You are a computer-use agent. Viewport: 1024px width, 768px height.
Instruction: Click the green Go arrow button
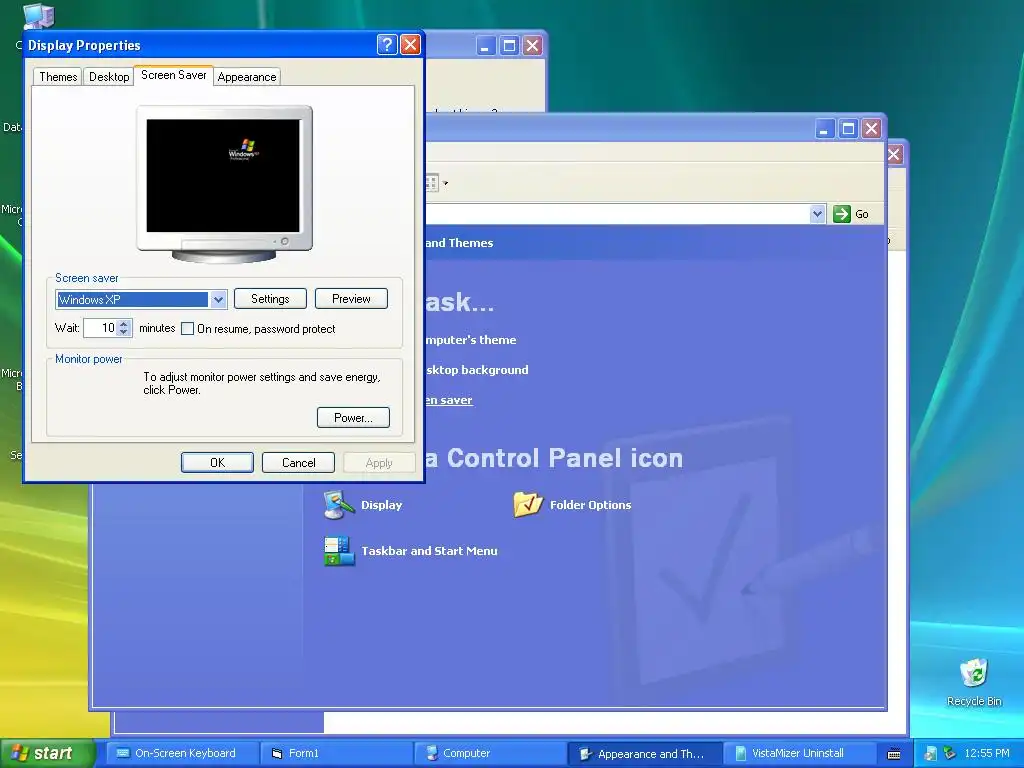coord(842,214)
